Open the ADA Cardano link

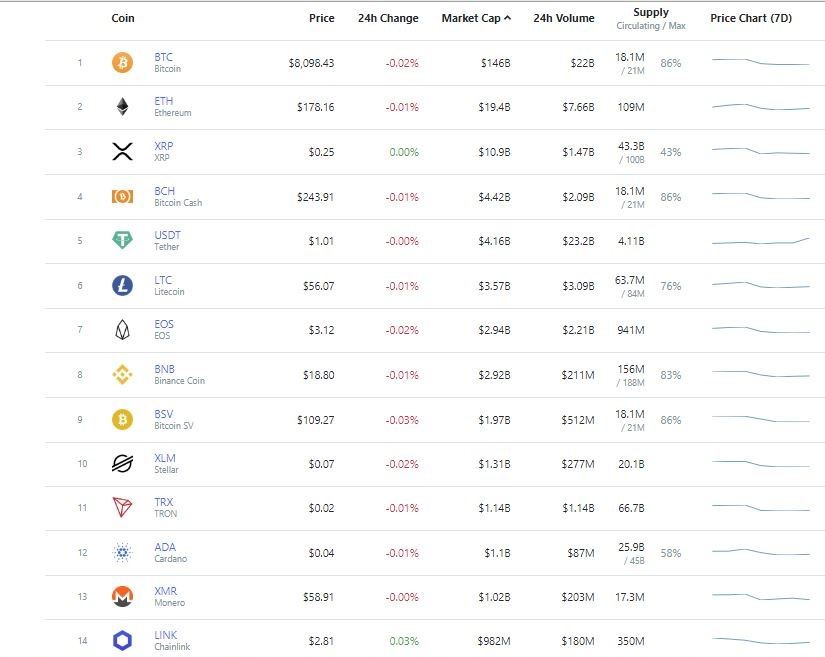(x=165, y=547)
